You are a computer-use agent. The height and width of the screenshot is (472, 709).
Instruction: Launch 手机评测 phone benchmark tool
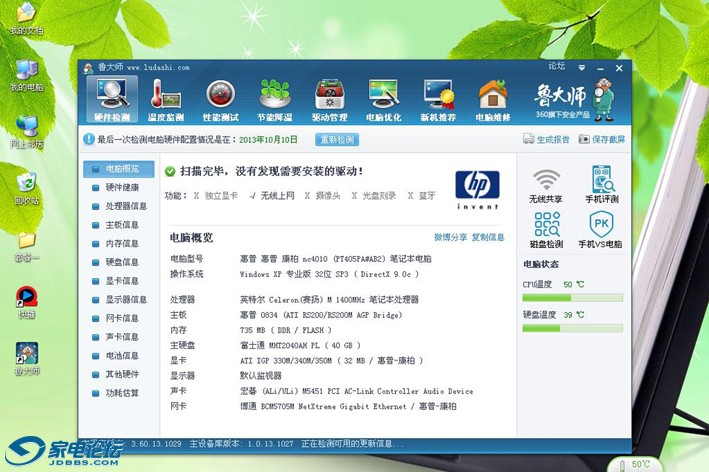[601, 186]
